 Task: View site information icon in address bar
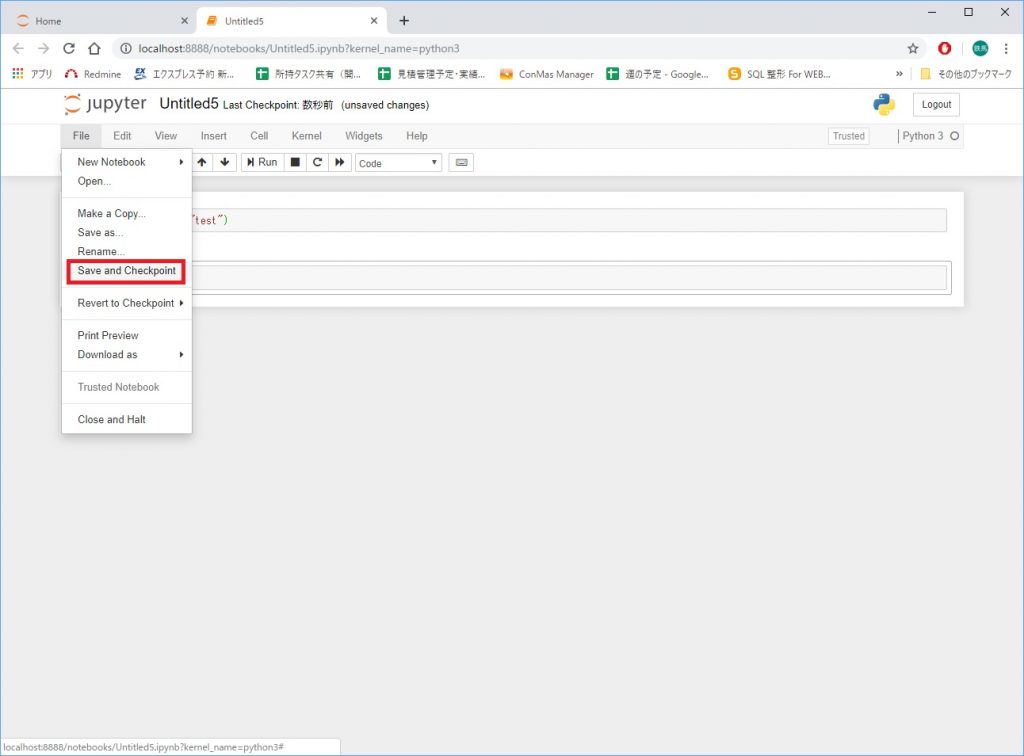coord(126,48)
